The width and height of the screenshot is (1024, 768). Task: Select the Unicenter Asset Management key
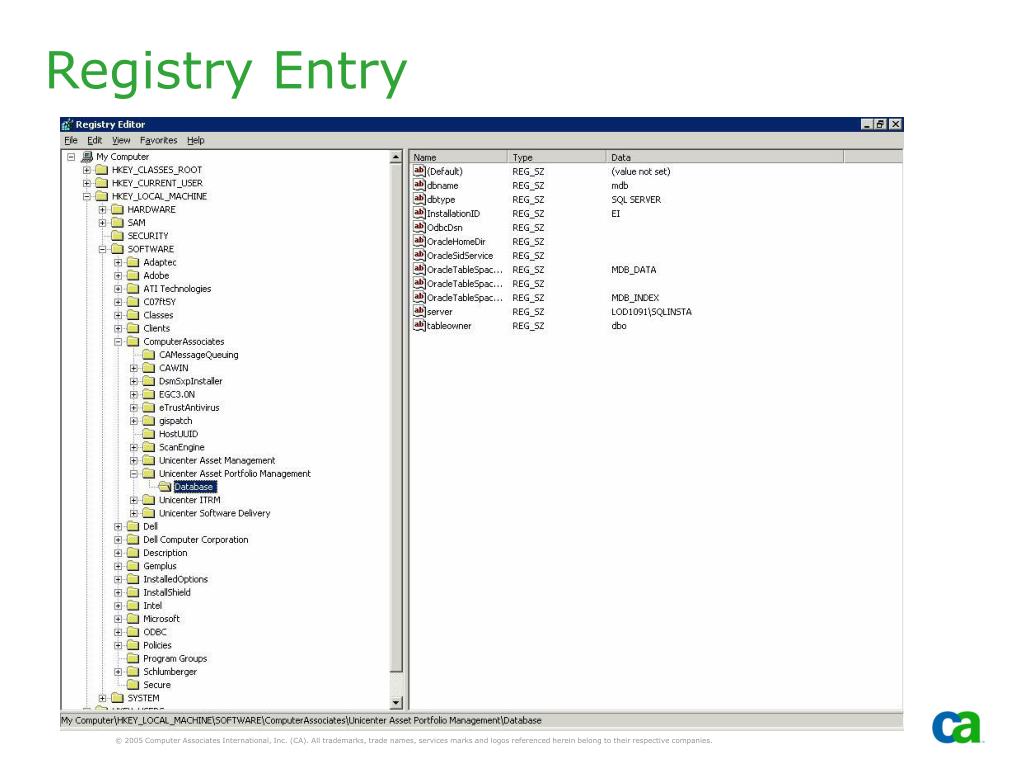coord(217,460)
